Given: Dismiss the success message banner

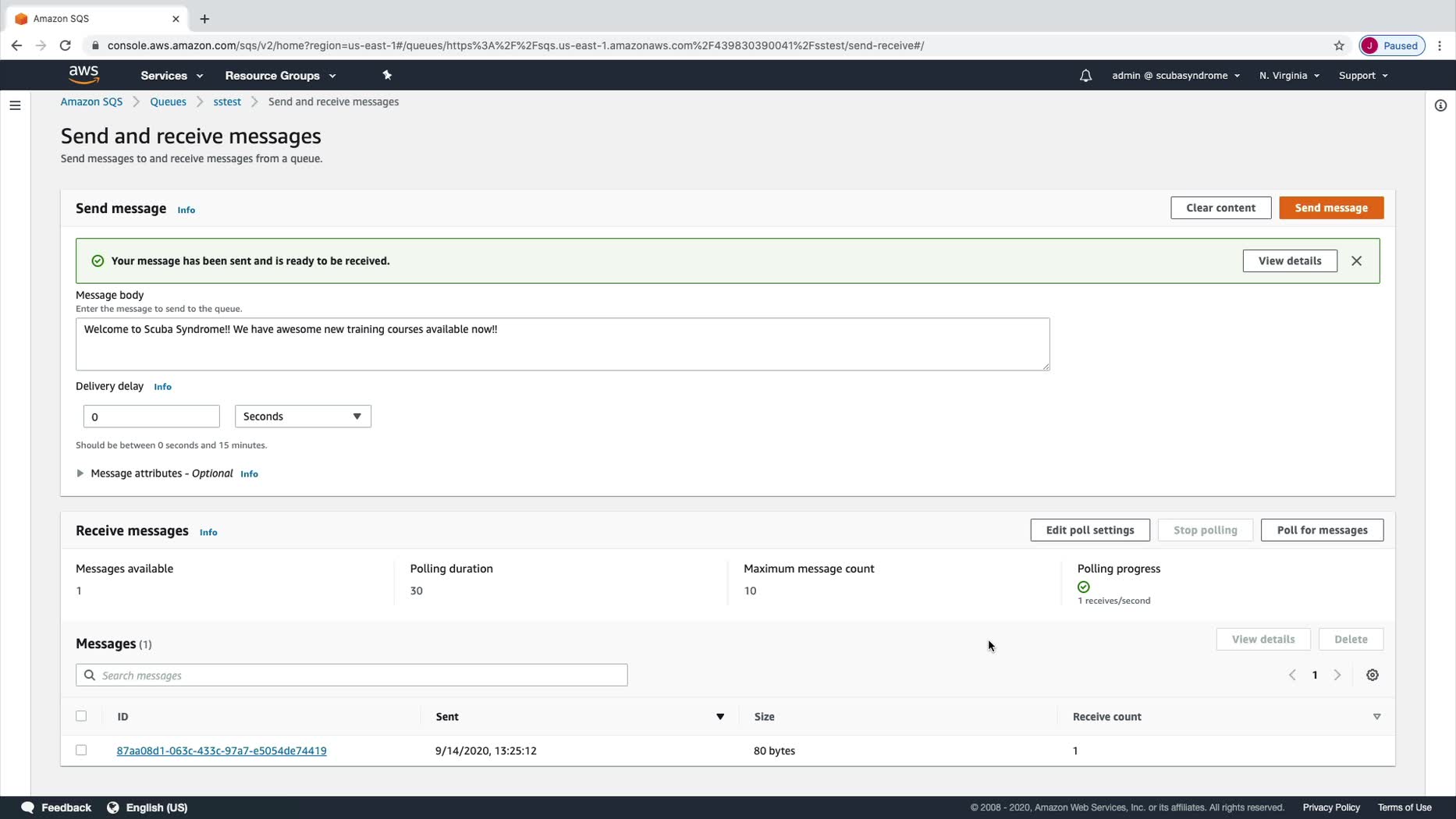Looking at the screenshot, I should coord(1356,261).
